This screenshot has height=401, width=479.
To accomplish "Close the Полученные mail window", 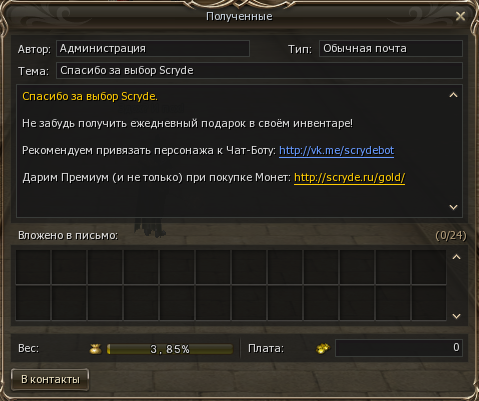I will coord(460,16).
